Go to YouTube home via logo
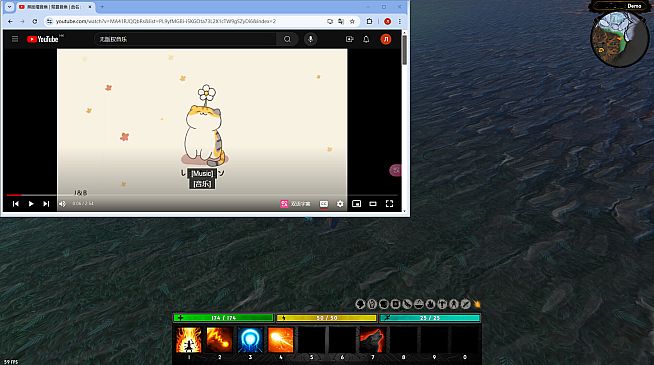Screen dimensions: 654x365 (43, 39)
